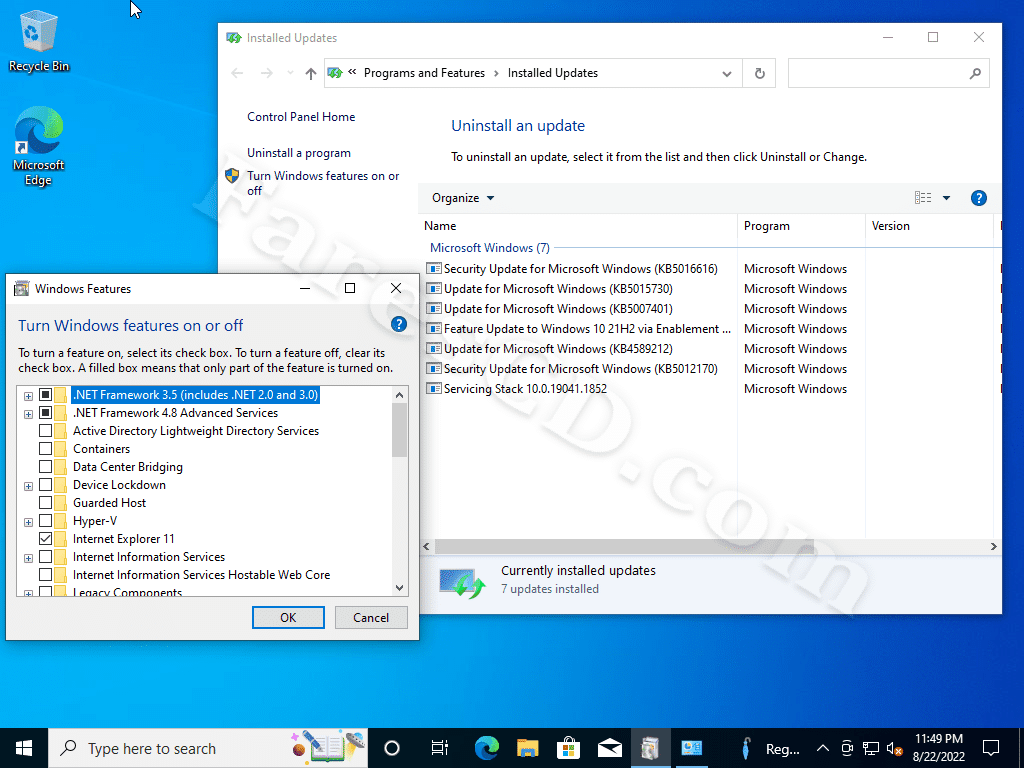1024x768 pixels.
Task: Click the weather news widget in search box
Action: tap(328, 746)
